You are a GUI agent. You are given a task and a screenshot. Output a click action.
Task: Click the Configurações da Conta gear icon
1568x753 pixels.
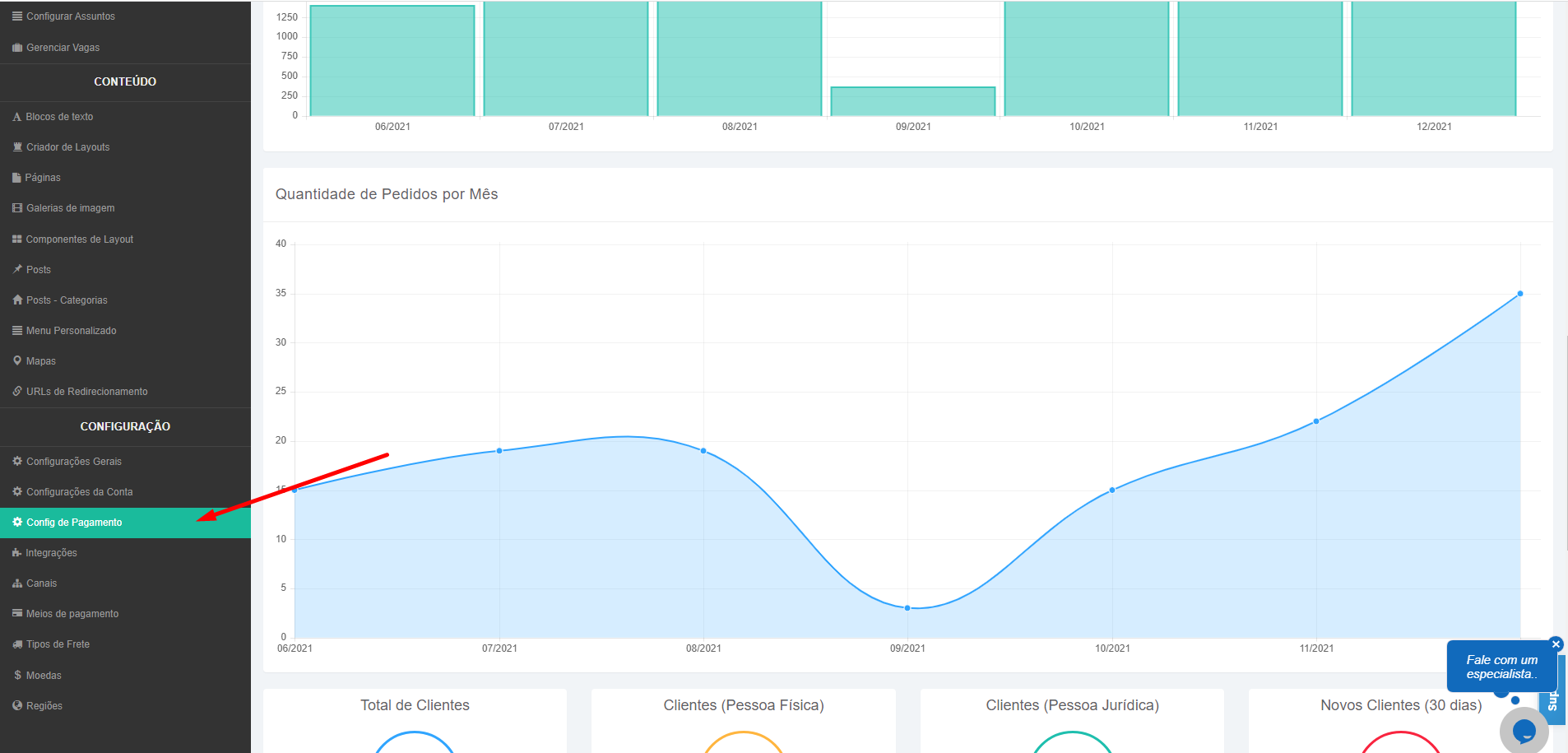pos(17,492)
